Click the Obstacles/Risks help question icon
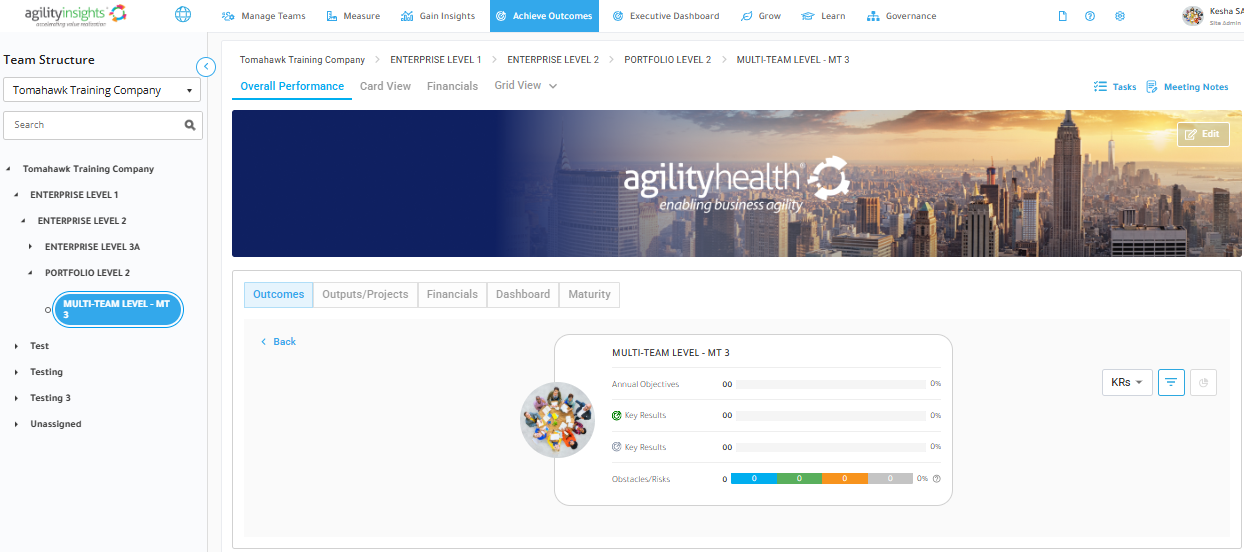This screenshot has width=1244, height=552. pyautogui.click(x=937, y=479)
